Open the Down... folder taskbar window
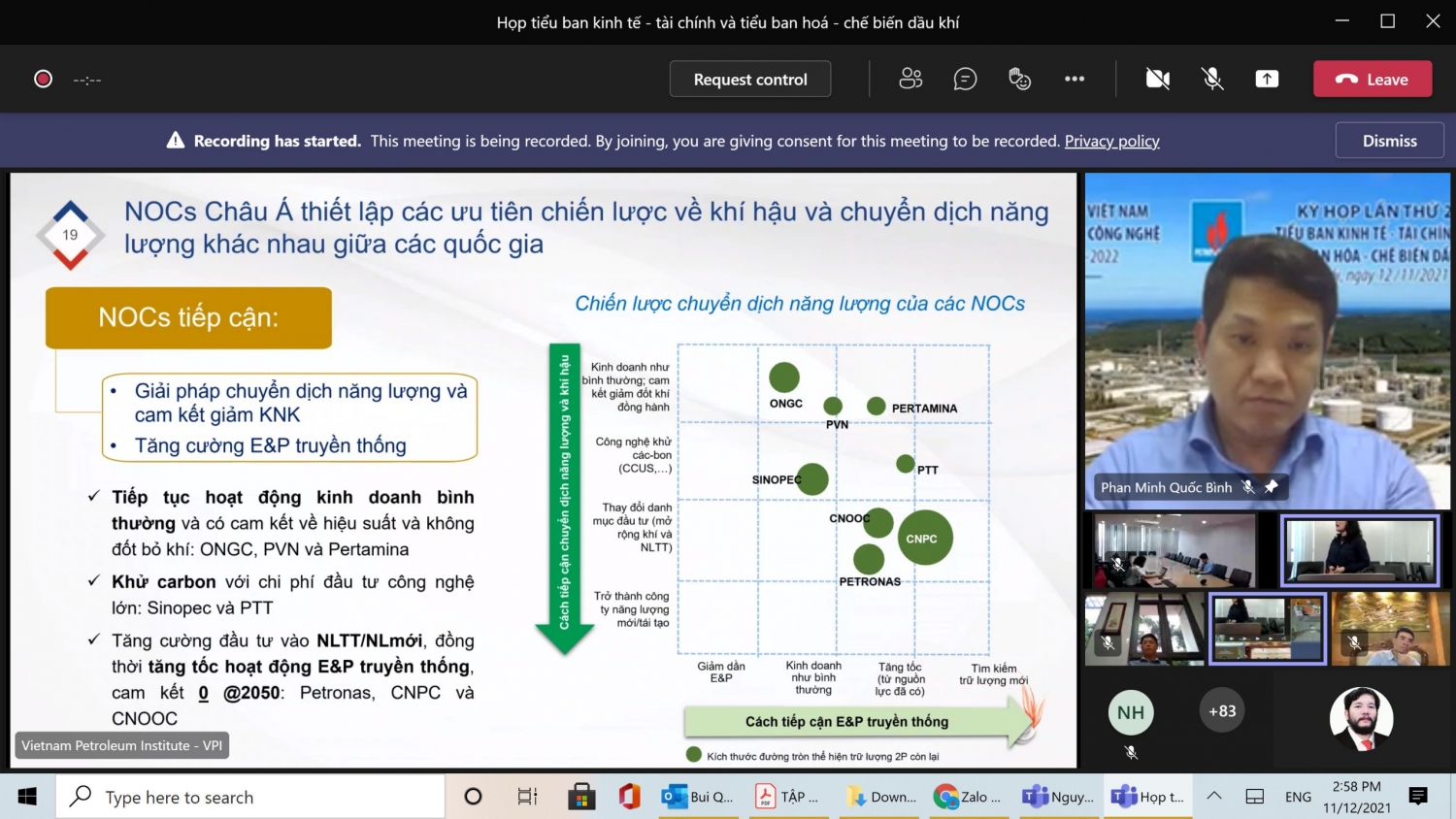1456x819 pixels. tap(882, 797)
